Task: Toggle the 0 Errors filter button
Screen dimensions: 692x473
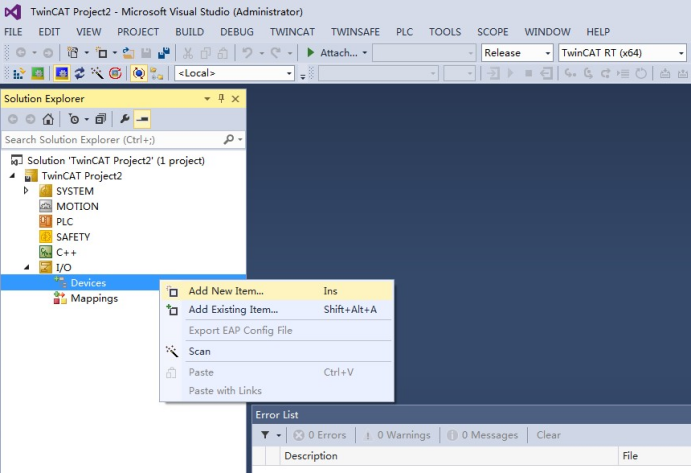Action: pos(320,435)
